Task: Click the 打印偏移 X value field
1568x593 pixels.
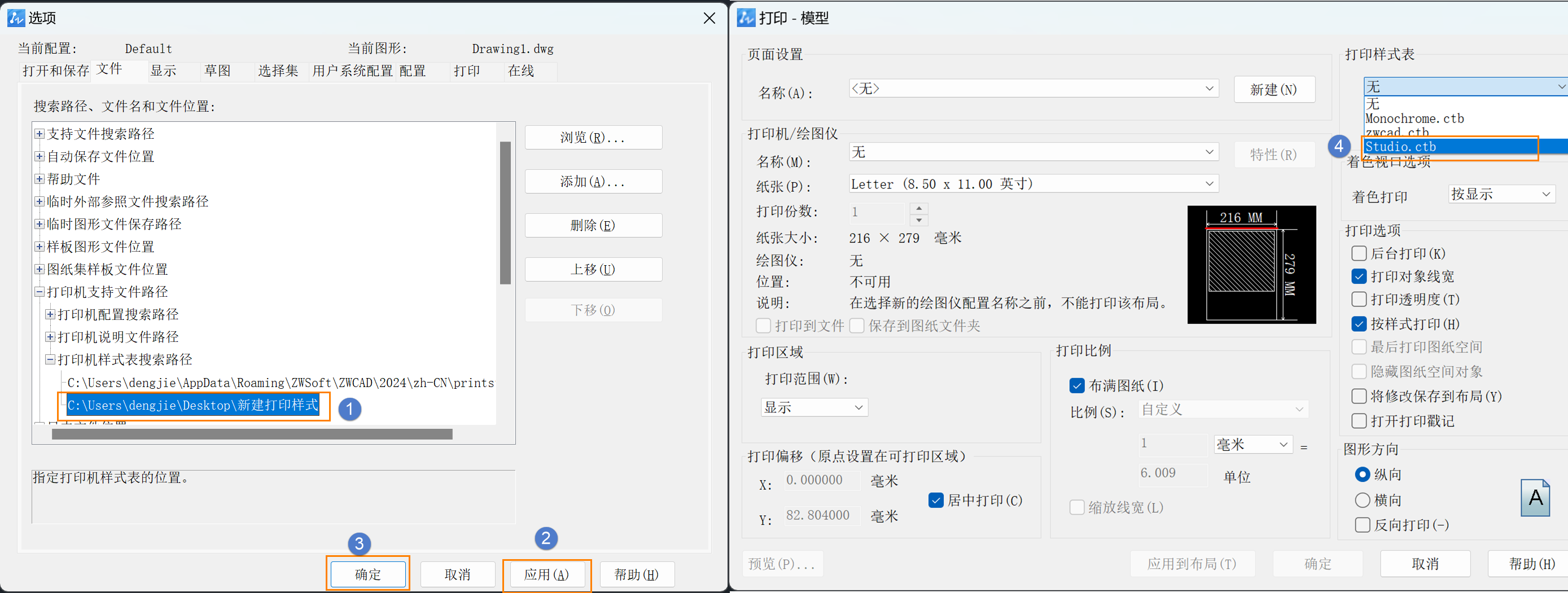Action: click(x=822, y=480)
